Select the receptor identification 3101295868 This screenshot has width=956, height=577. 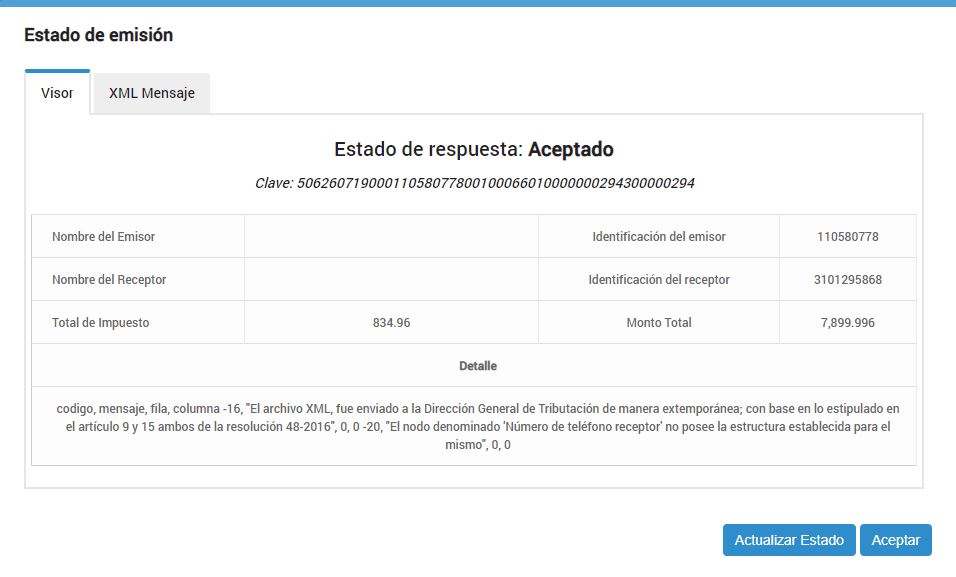click(x=847, y=279)
